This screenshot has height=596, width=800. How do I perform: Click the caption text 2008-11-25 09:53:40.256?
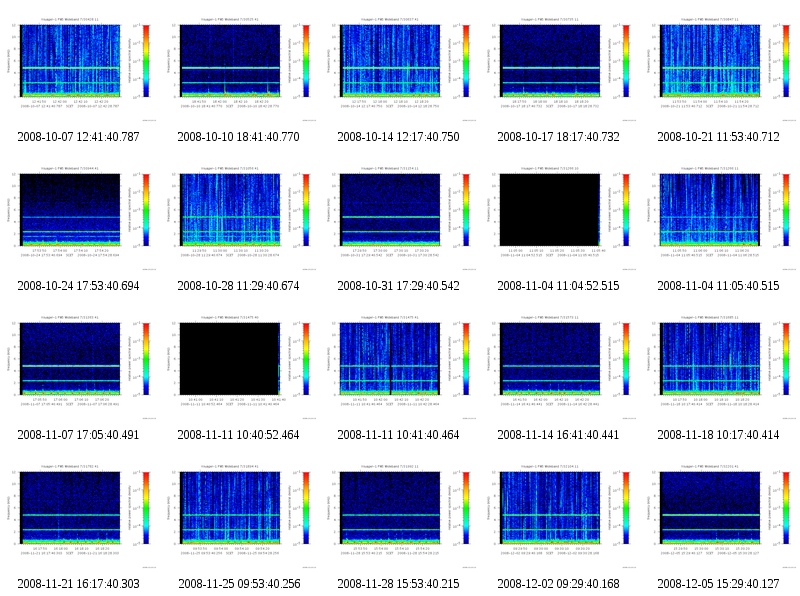238,584
